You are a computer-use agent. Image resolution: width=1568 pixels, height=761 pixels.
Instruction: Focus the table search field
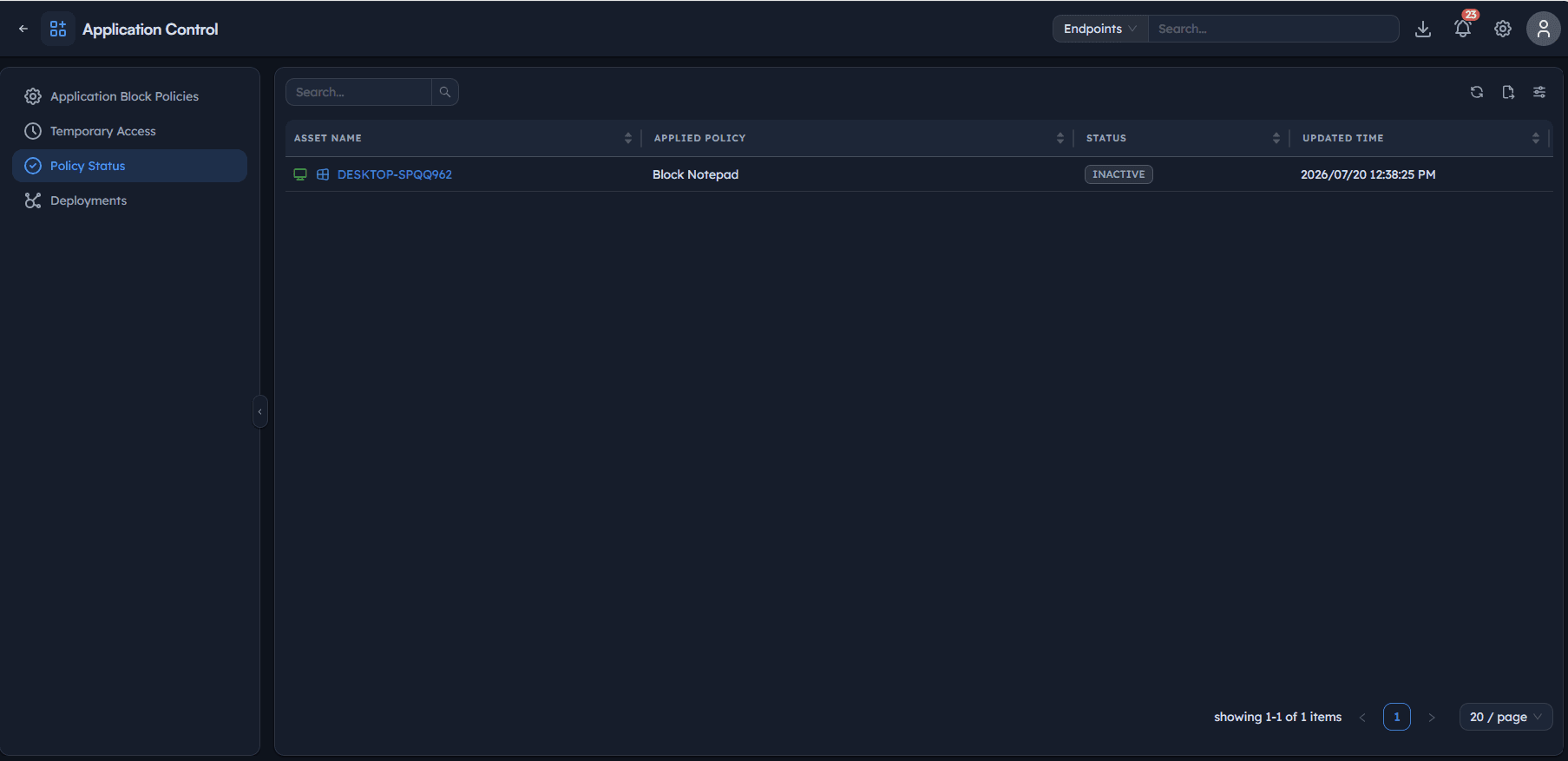(358, 92)
